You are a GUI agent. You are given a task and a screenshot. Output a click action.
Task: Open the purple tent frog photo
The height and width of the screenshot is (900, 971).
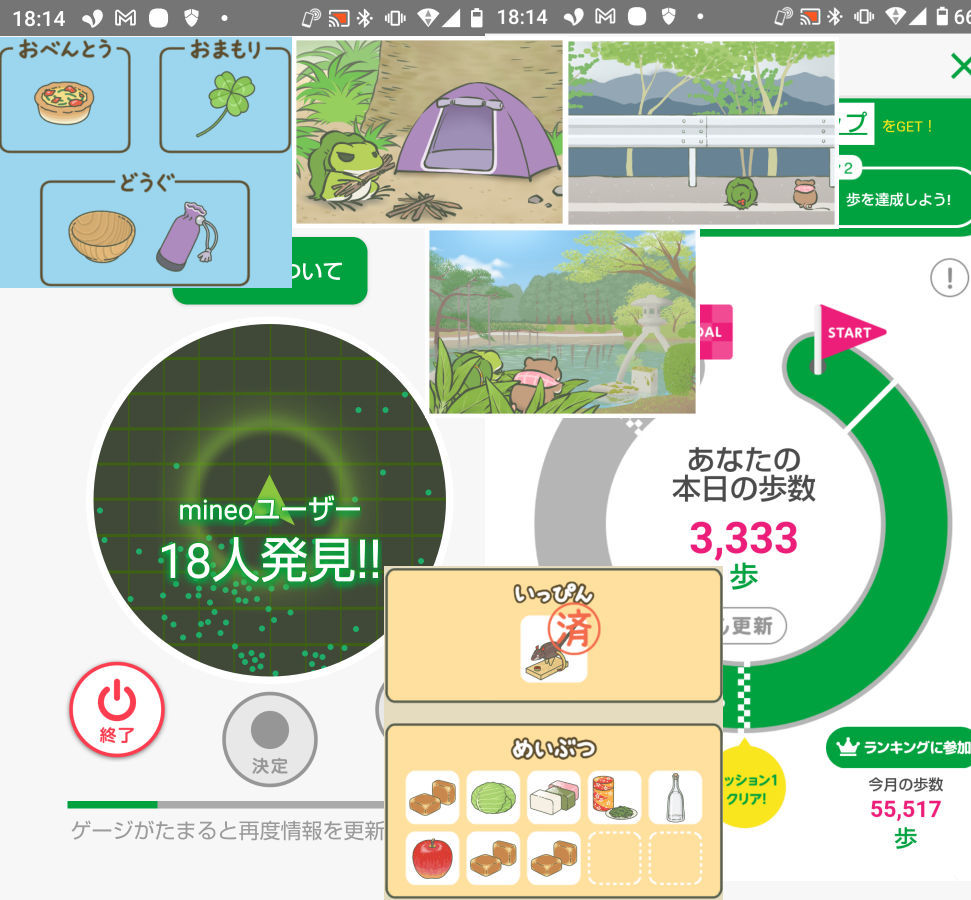pos(429,132)
